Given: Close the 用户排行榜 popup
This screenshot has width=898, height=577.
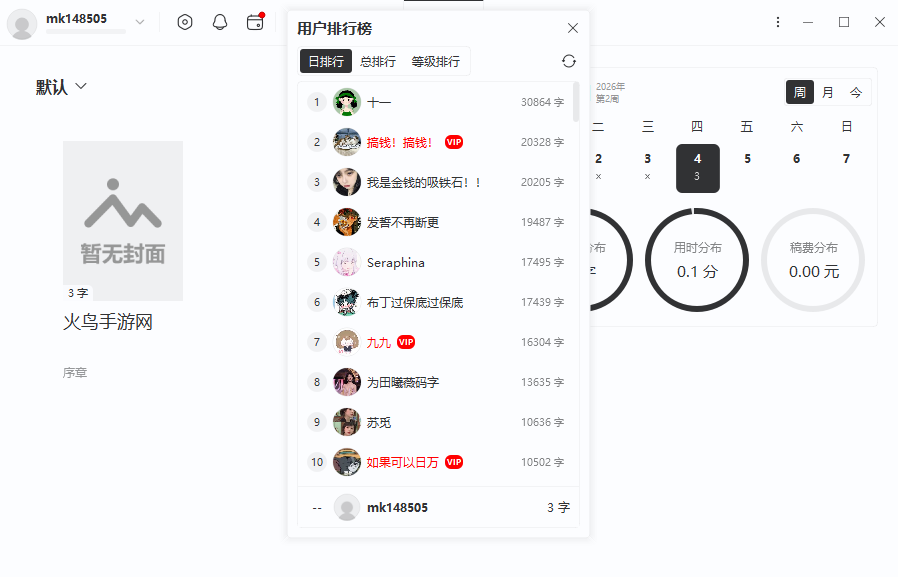Looking at the screenshot, I should tap(573, 28).
